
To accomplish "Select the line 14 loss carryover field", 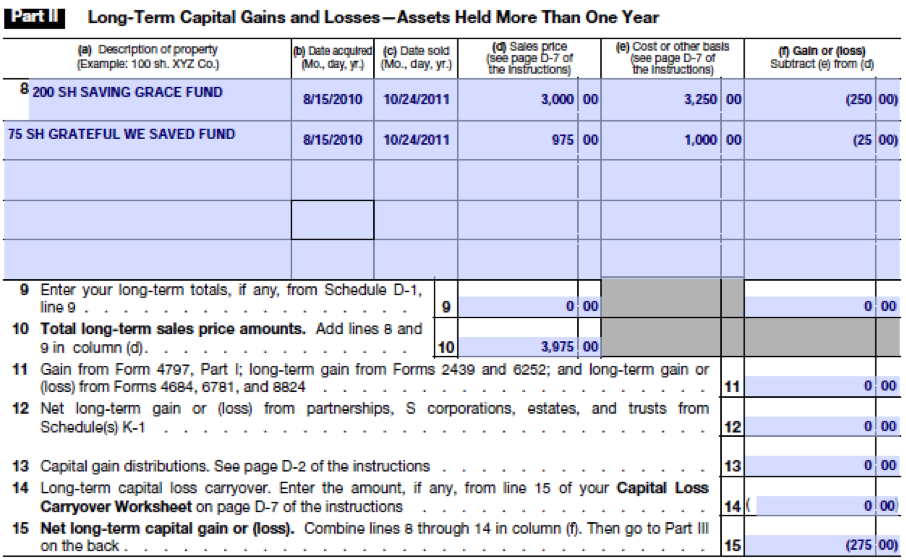I will [x=826, y=506].
